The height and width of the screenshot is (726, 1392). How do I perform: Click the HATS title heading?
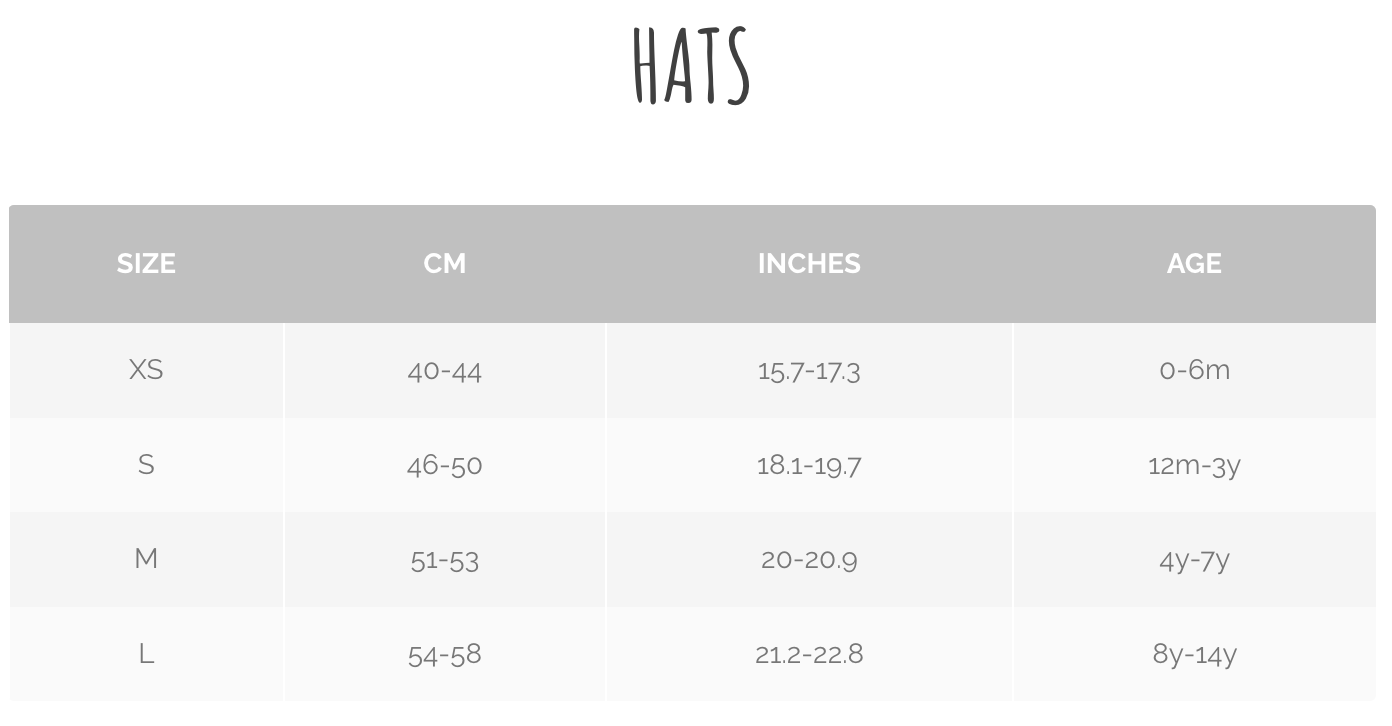[691, 66]
